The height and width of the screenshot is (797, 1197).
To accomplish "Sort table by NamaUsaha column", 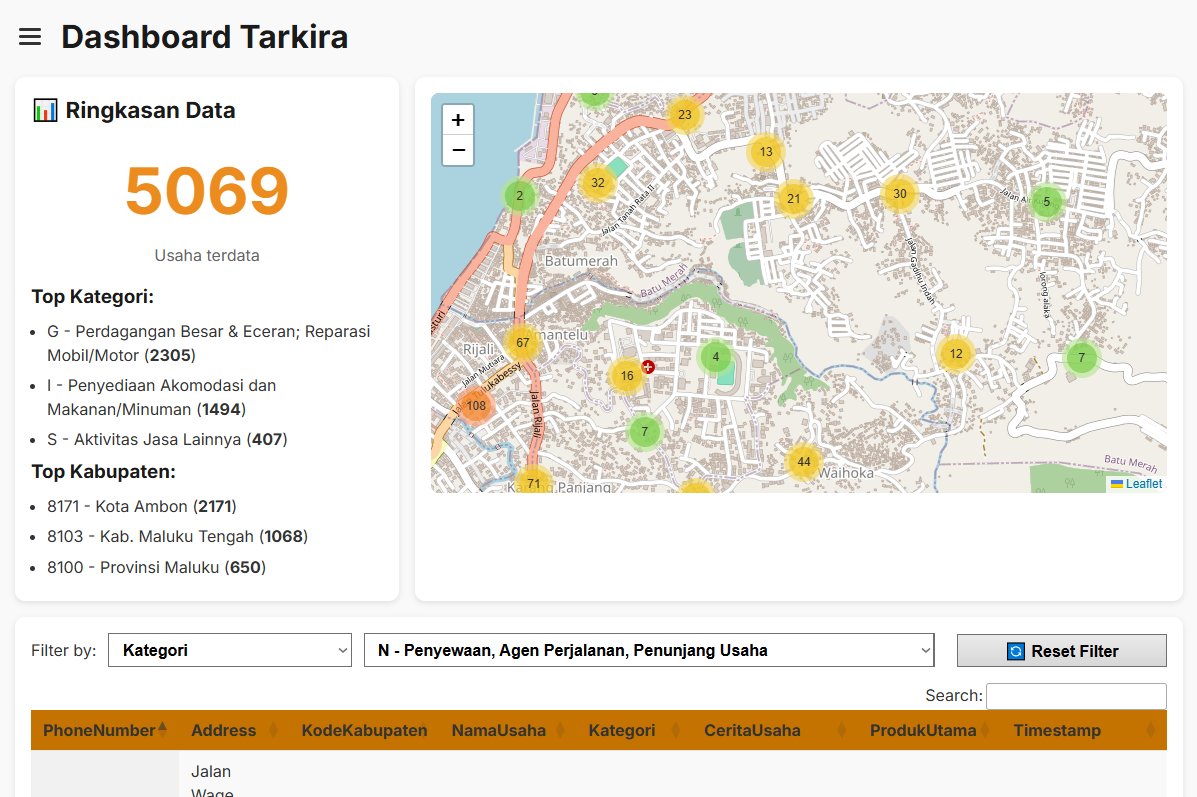I will pos(508,731).
